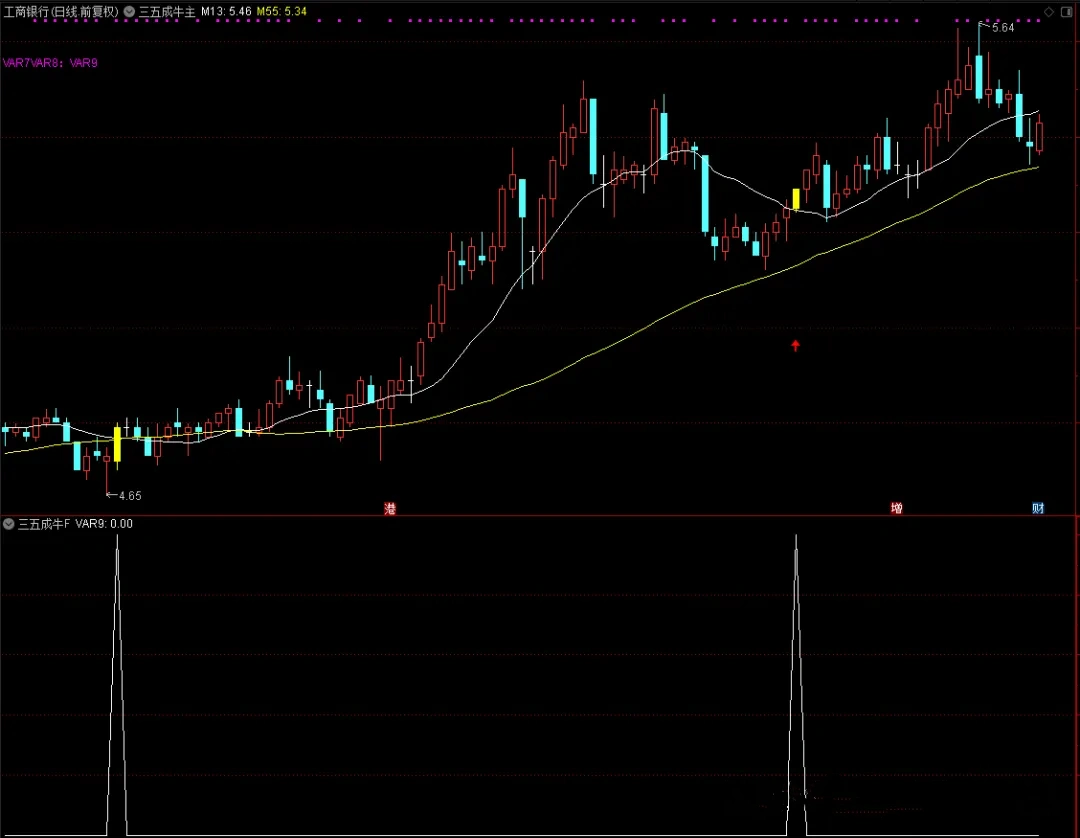Viewport: 1080px width, 838px height.
Task: Click the 4.65 low price marker
Action: click(128, 496)
